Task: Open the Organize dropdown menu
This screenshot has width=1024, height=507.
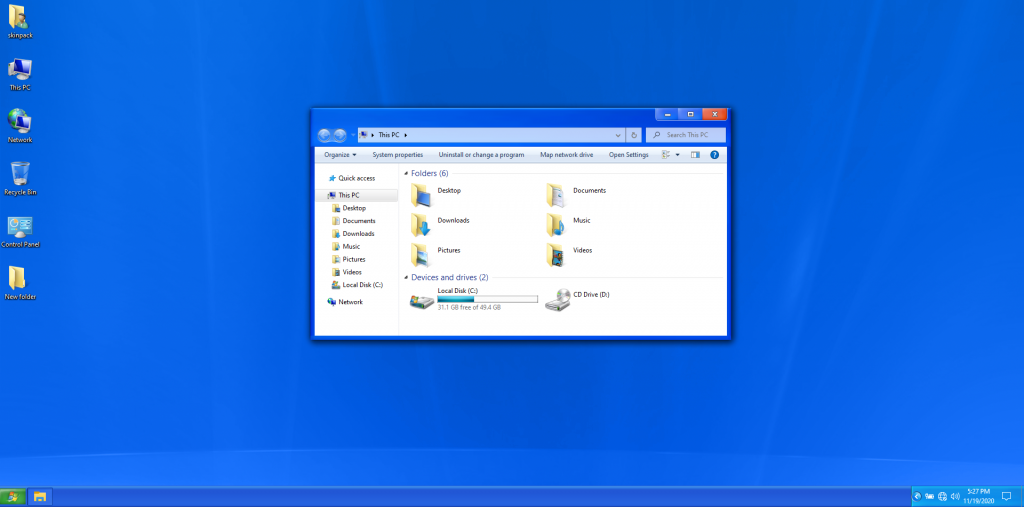Action: [340, 155]
